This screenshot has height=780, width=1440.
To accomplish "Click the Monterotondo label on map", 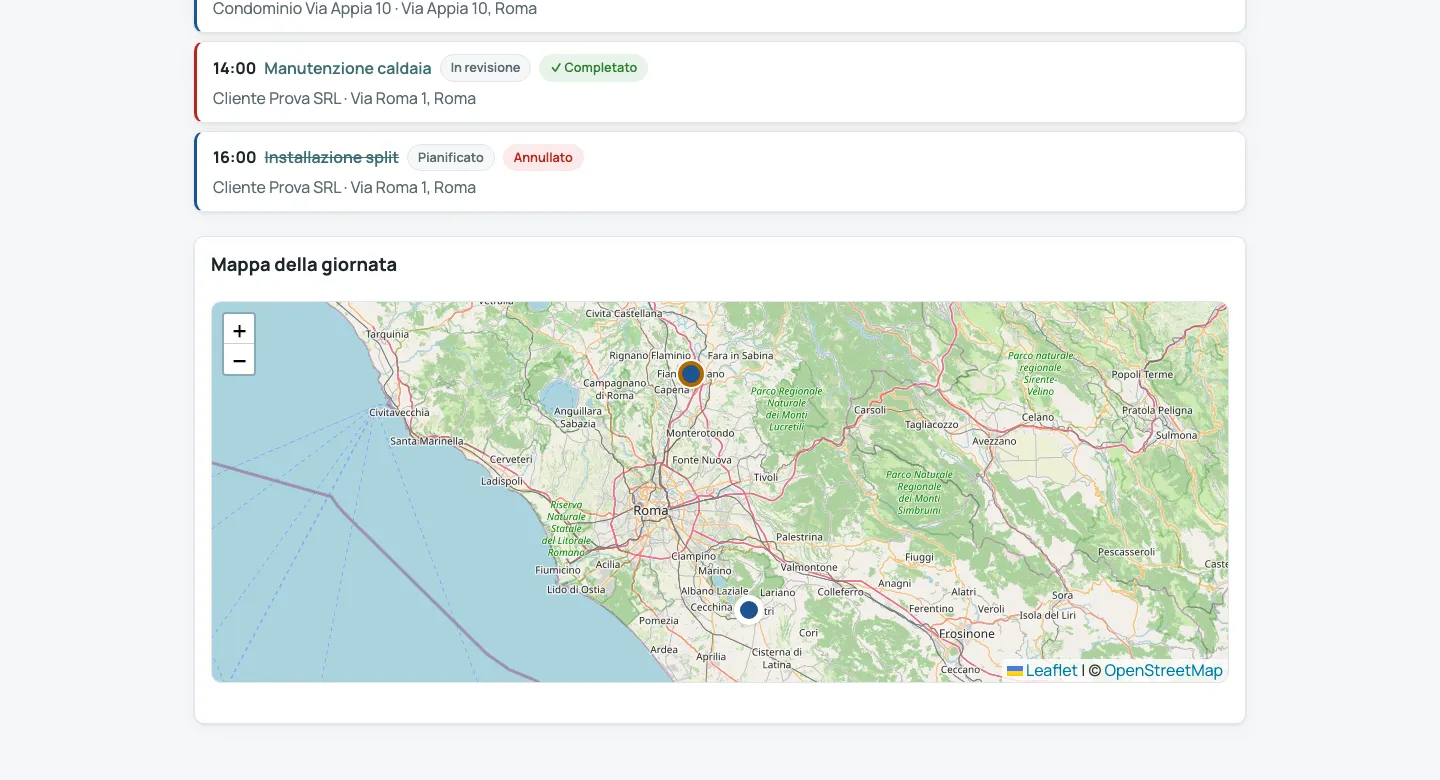I will (x=700, y=433).
